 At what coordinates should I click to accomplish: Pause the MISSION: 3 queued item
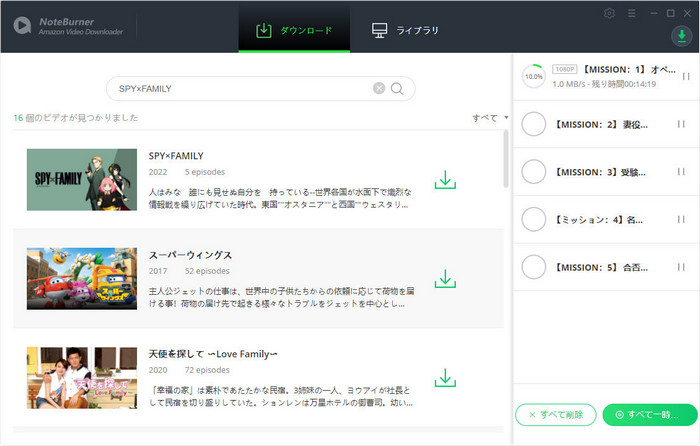point(681,171)
